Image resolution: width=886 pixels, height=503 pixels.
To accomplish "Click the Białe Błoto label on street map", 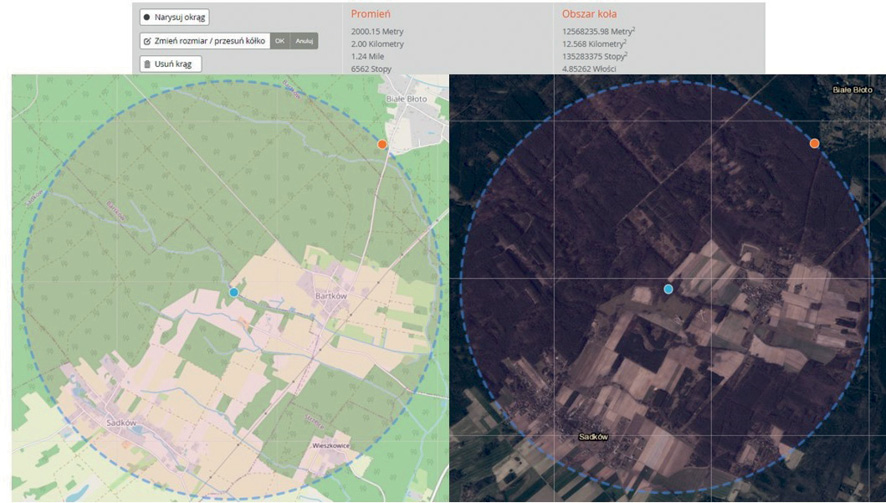I will tap(409, 101).
